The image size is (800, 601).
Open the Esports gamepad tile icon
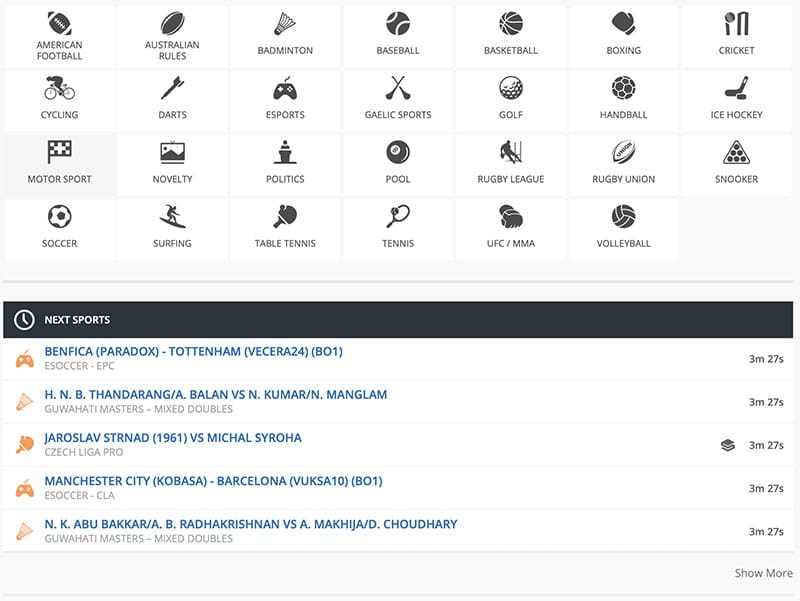point(285,88)
